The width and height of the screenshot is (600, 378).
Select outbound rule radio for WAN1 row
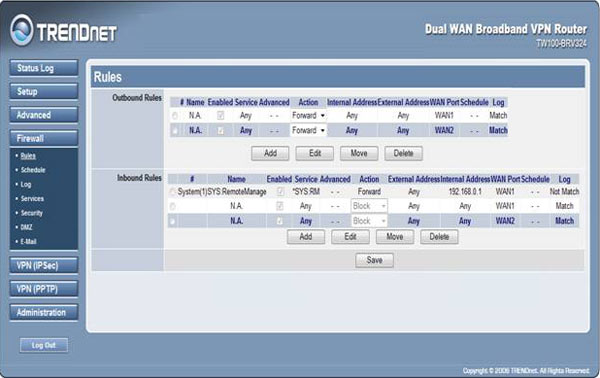(x=175, y=116)
